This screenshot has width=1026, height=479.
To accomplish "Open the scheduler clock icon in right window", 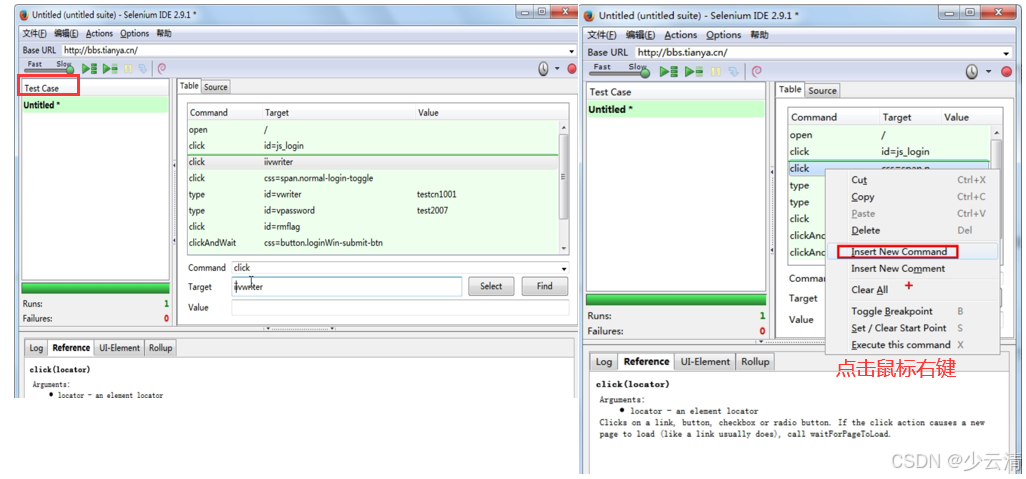I will tap(972, 71).
